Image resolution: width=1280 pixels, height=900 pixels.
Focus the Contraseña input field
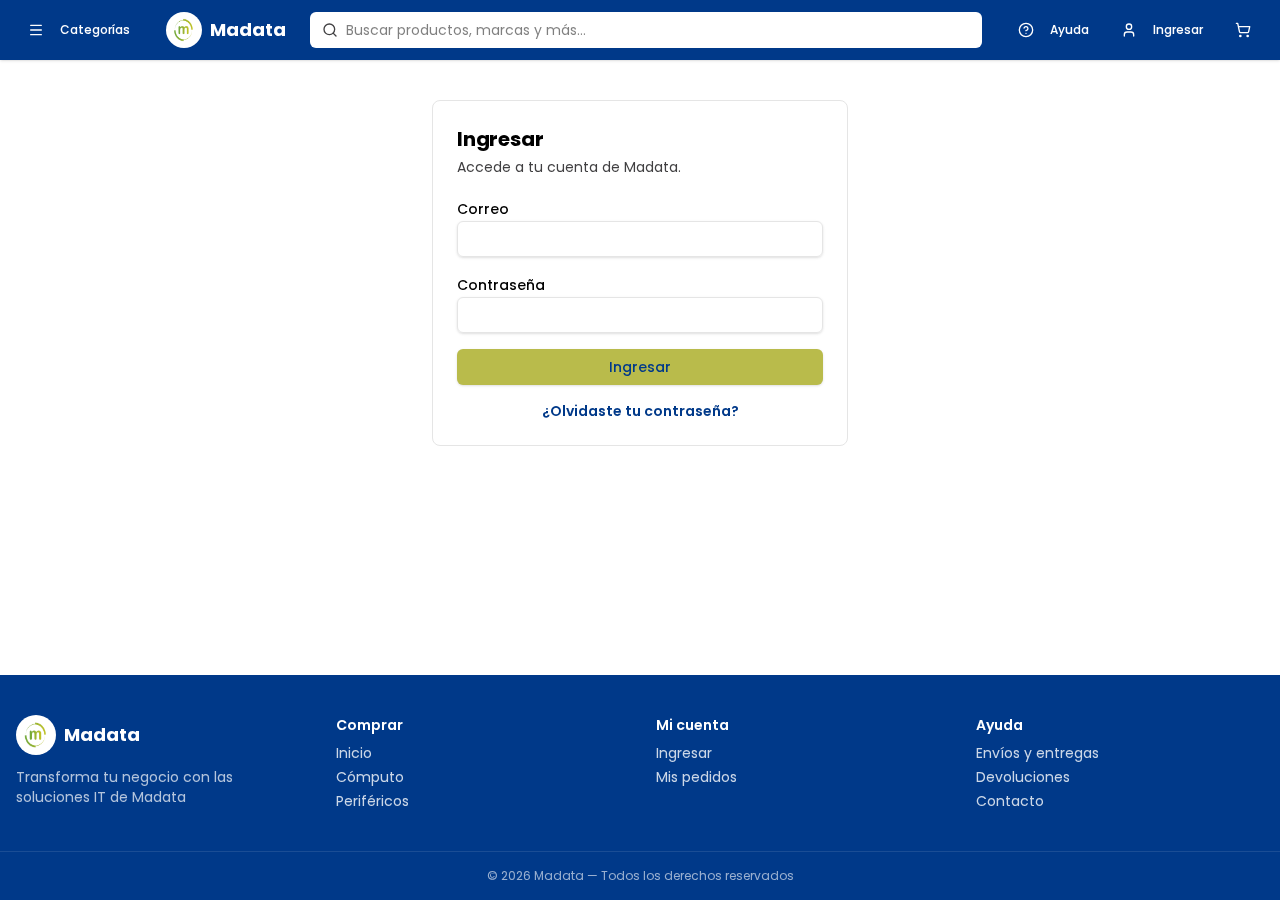point(640,315)
